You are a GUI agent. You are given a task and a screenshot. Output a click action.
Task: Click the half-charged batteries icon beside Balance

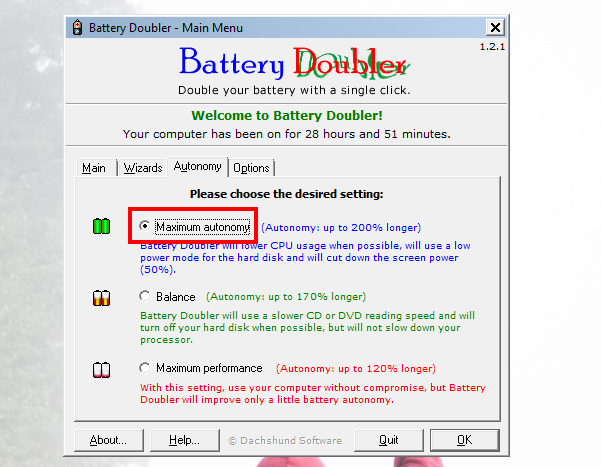[x=102, y=298]
